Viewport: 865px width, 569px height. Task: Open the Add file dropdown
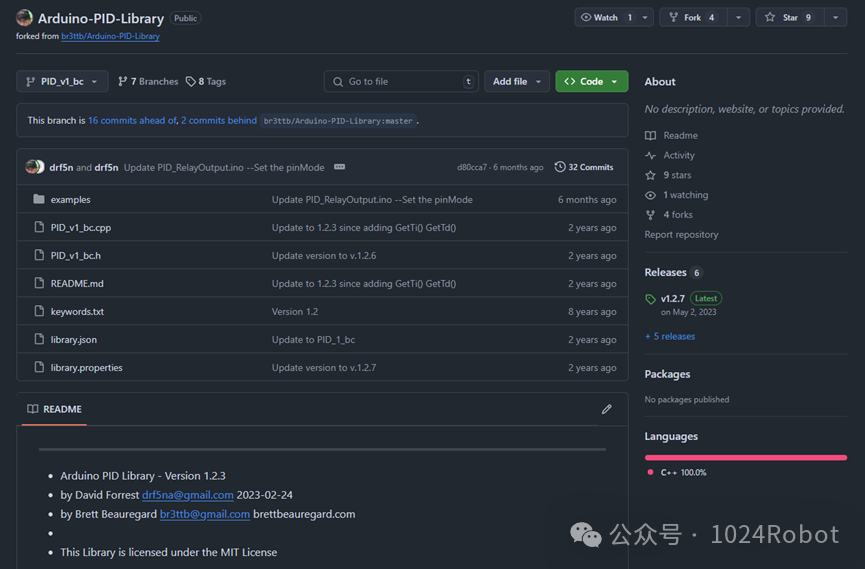tap(517, 81)
